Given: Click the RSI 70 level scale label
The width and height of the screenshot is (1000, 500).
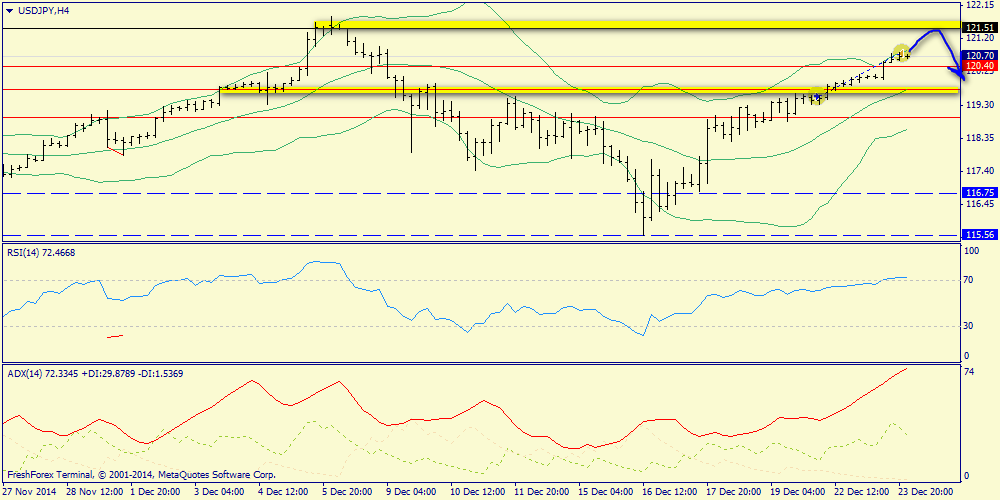Looking at the screenshot, I should (968, 280).
